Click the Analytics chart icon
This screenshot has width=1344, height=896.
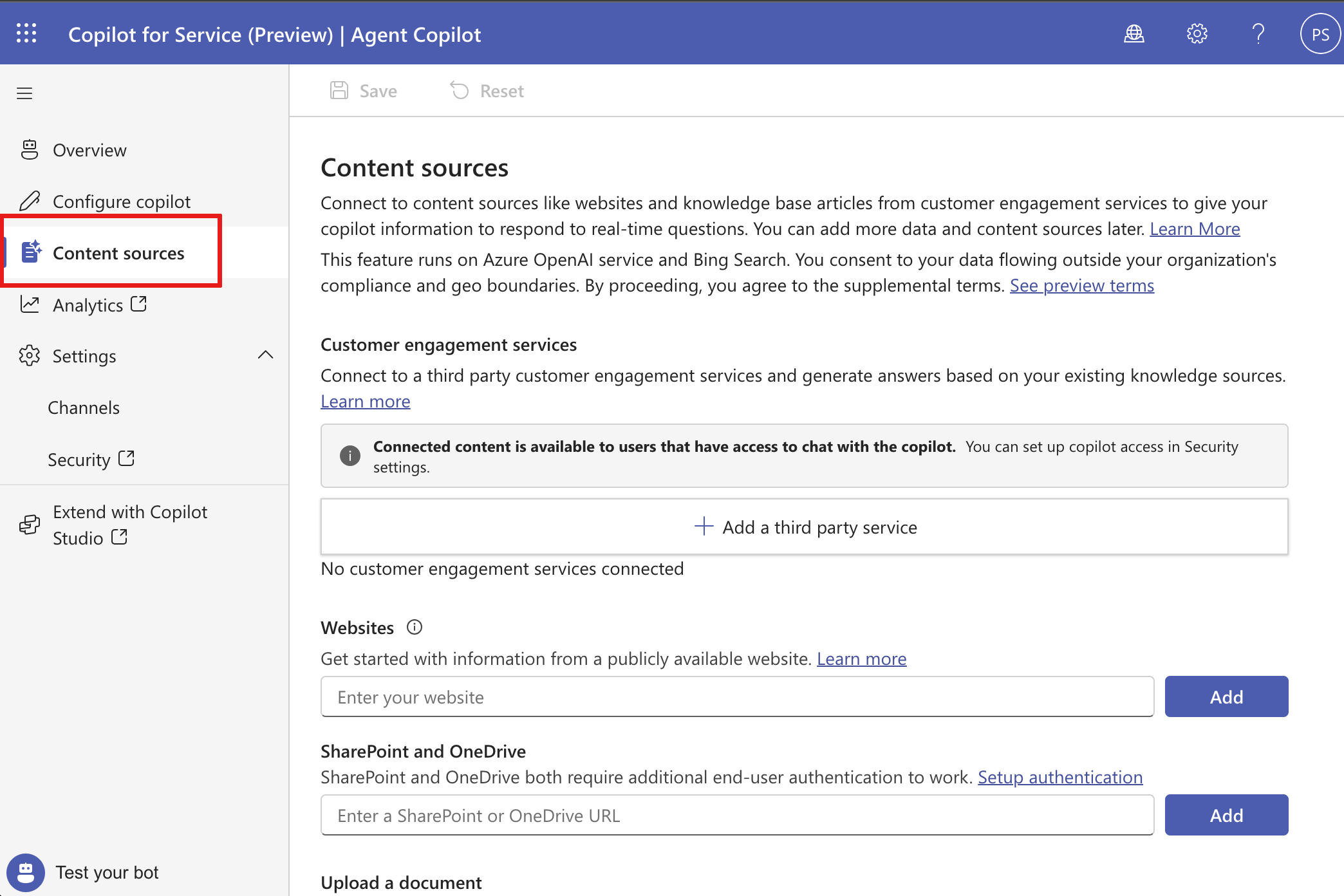click(30, 304)
